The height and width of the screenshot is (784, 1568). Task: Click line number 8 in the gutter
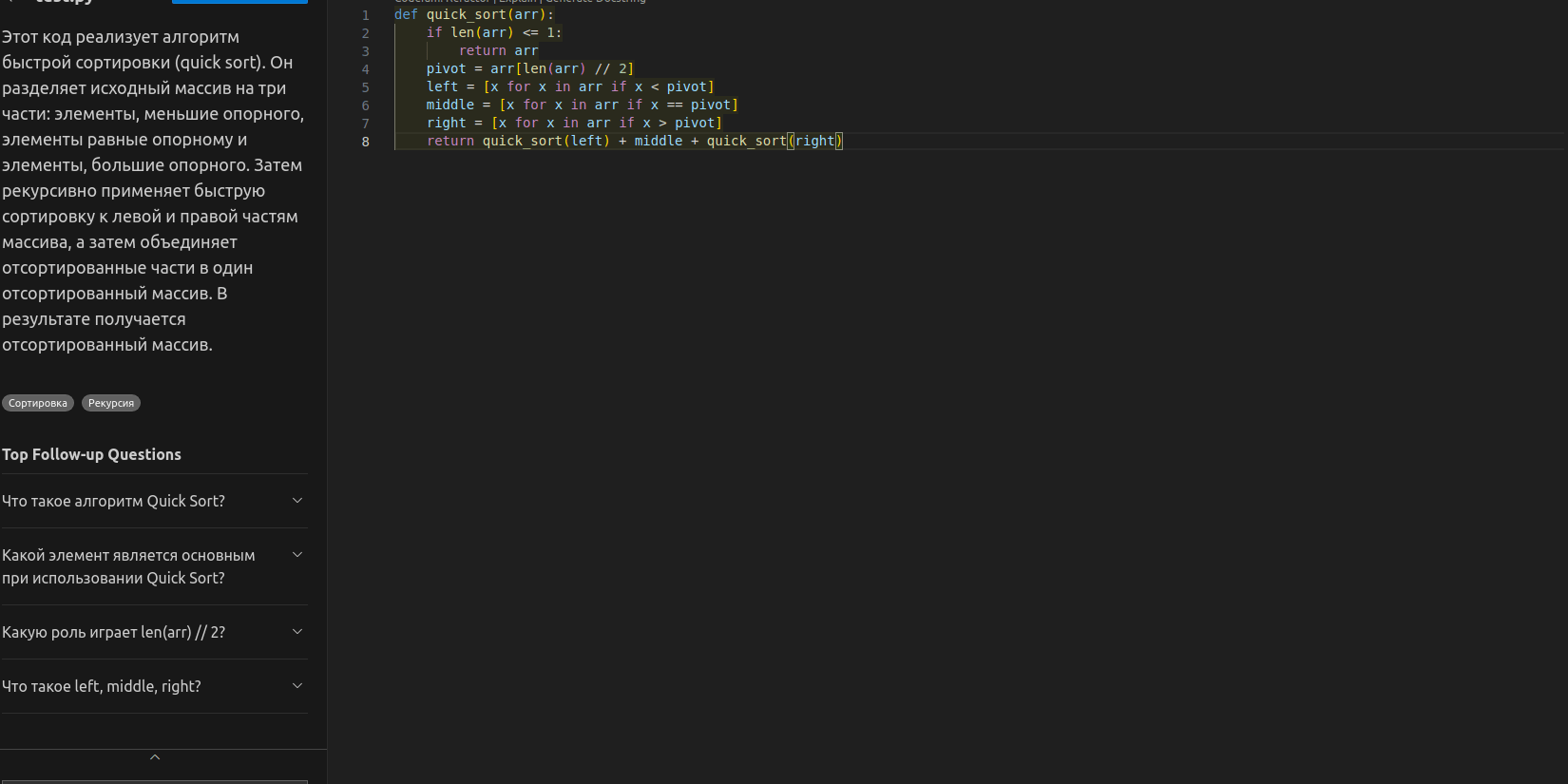click(x=365, y=142)
